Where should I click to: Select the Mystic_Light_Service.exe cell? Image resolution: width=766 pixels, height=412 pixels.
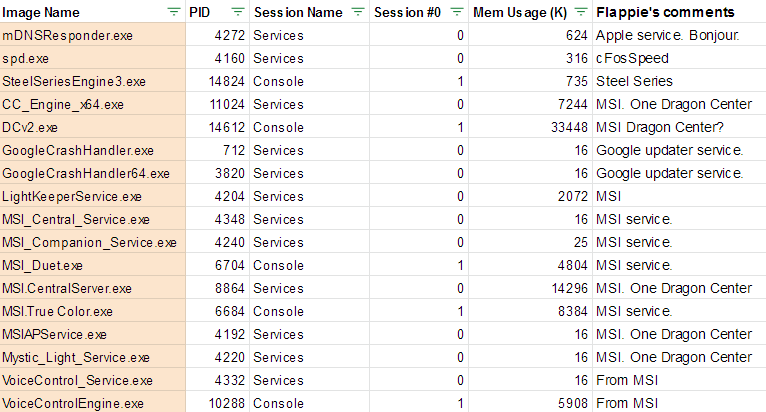point(93,357)
